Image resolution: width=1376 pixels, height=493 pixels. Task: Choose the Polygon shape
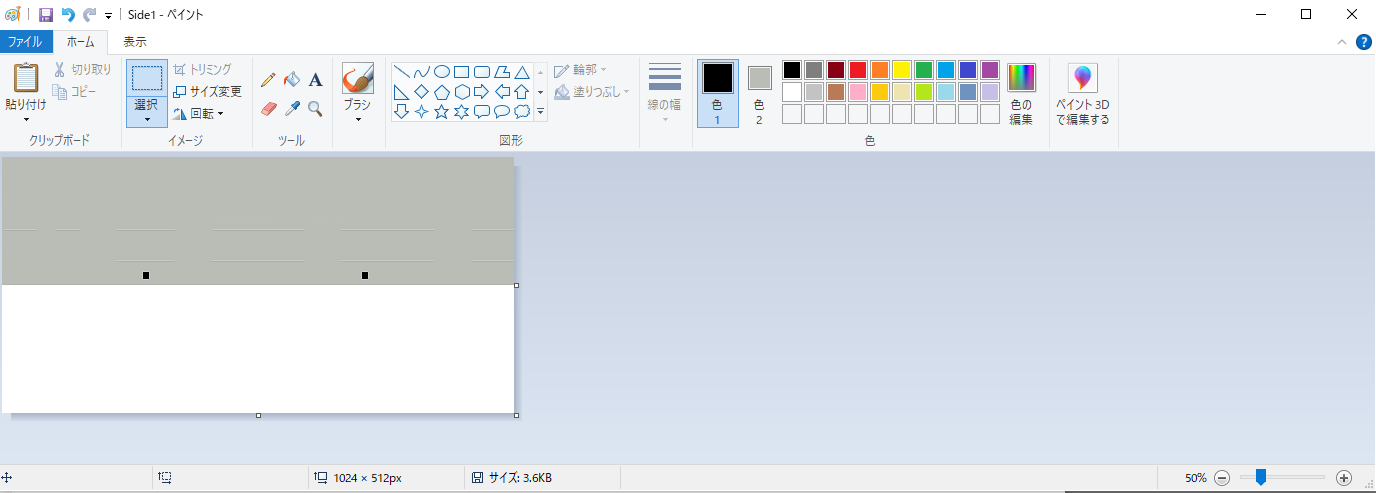click(501, 72)
